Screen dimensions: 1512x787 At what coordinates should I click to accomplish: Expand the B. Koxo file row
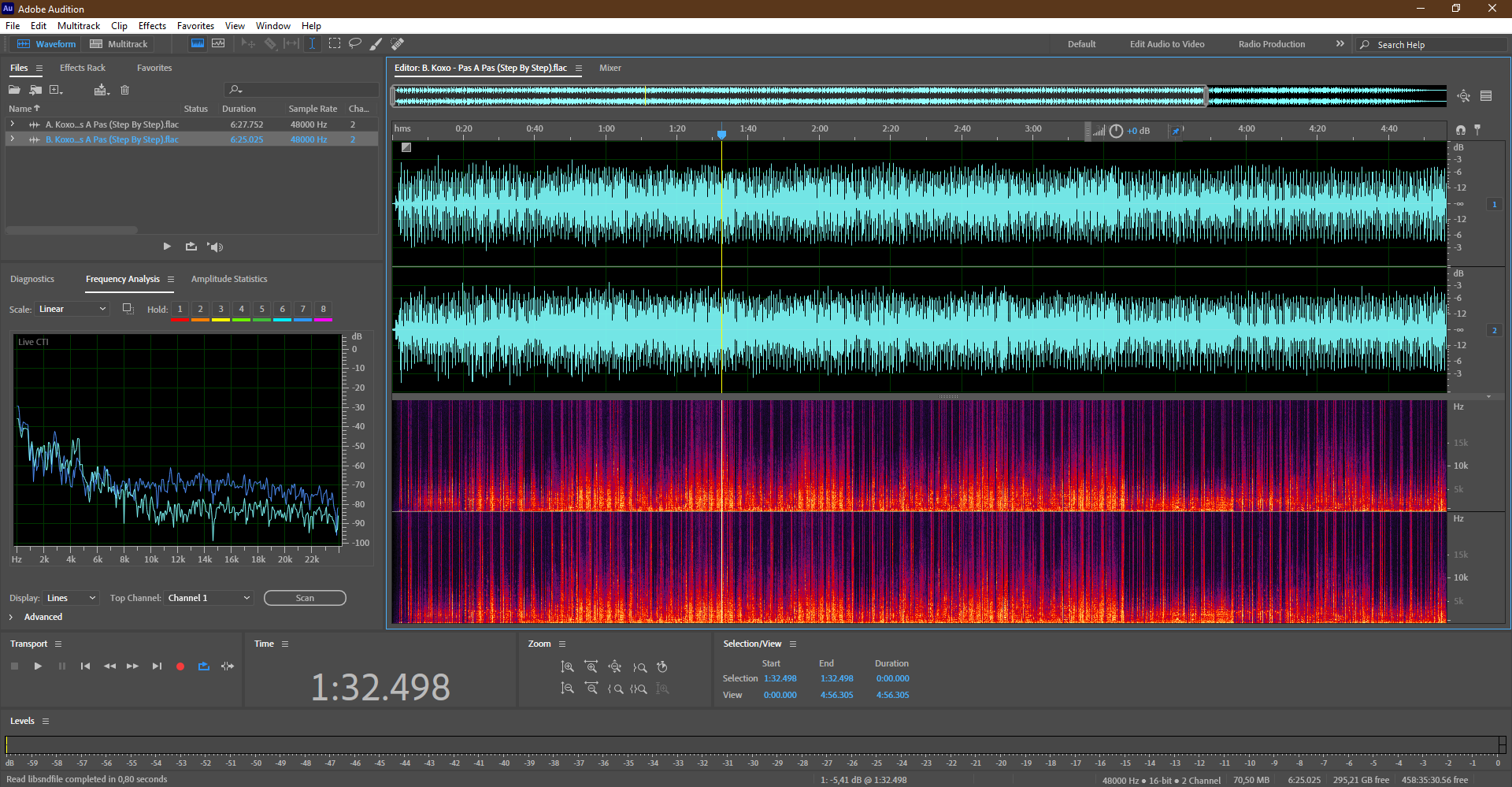[x=12, y=139]
